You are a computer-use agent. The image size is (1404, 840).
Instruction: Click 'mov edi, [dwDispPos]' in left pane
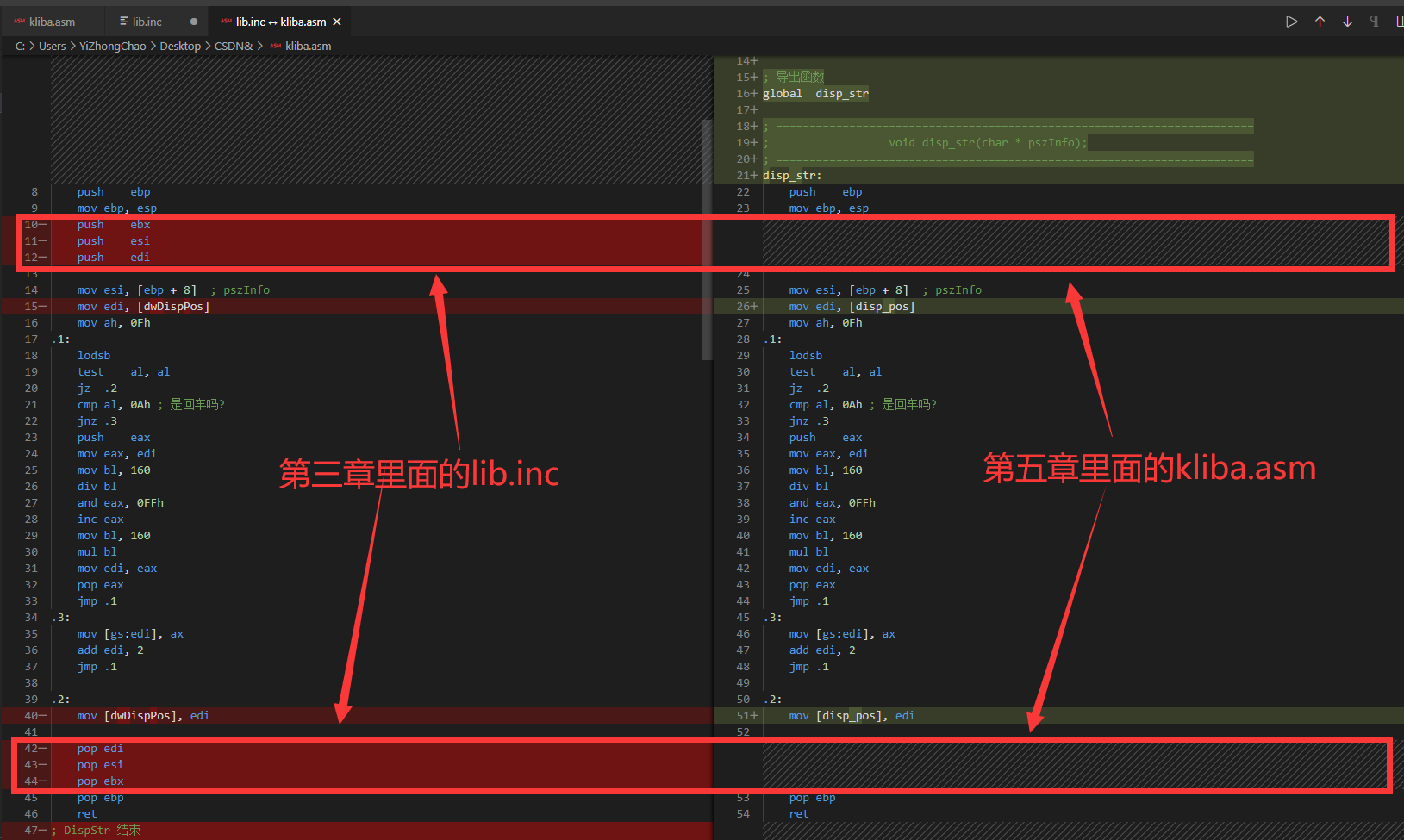(x=143, y=307)
